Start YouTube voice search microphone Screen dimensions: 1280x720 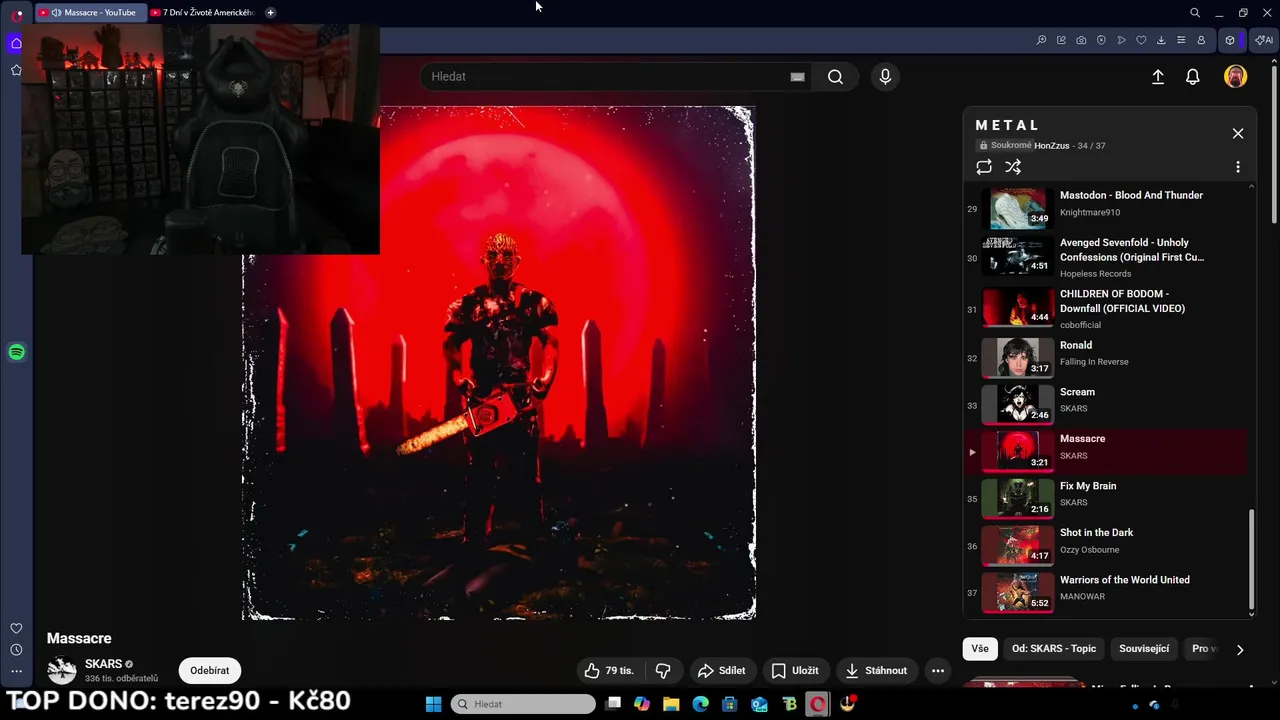click(x=885, y=76)
